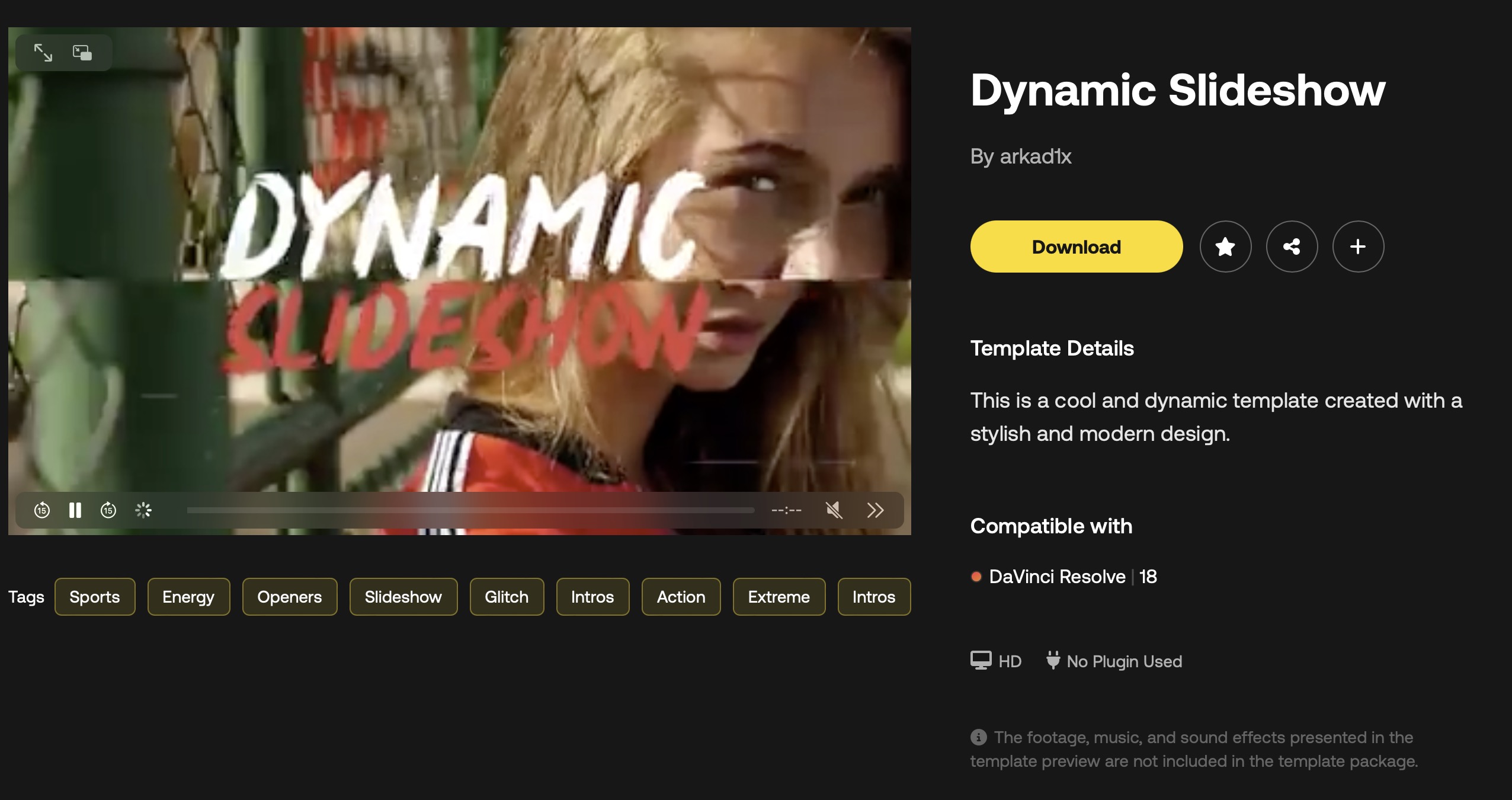Browse the Slideshow tag
The height and width of the screenshot is (800, 1512).
(x=403, y=597)
